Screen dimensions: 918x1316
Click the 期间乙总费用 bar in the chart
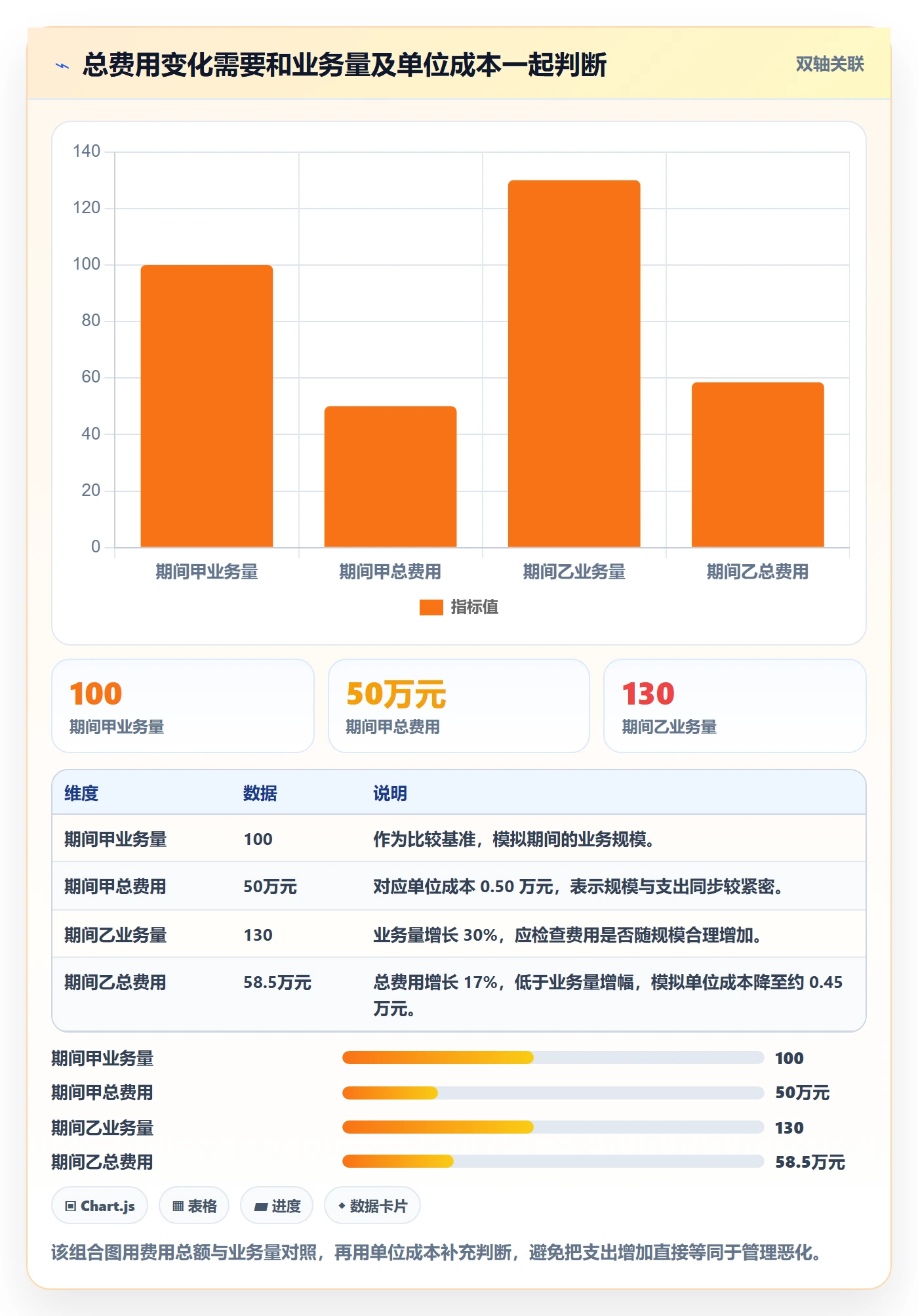pyautogui.click(x=757, y=464)
